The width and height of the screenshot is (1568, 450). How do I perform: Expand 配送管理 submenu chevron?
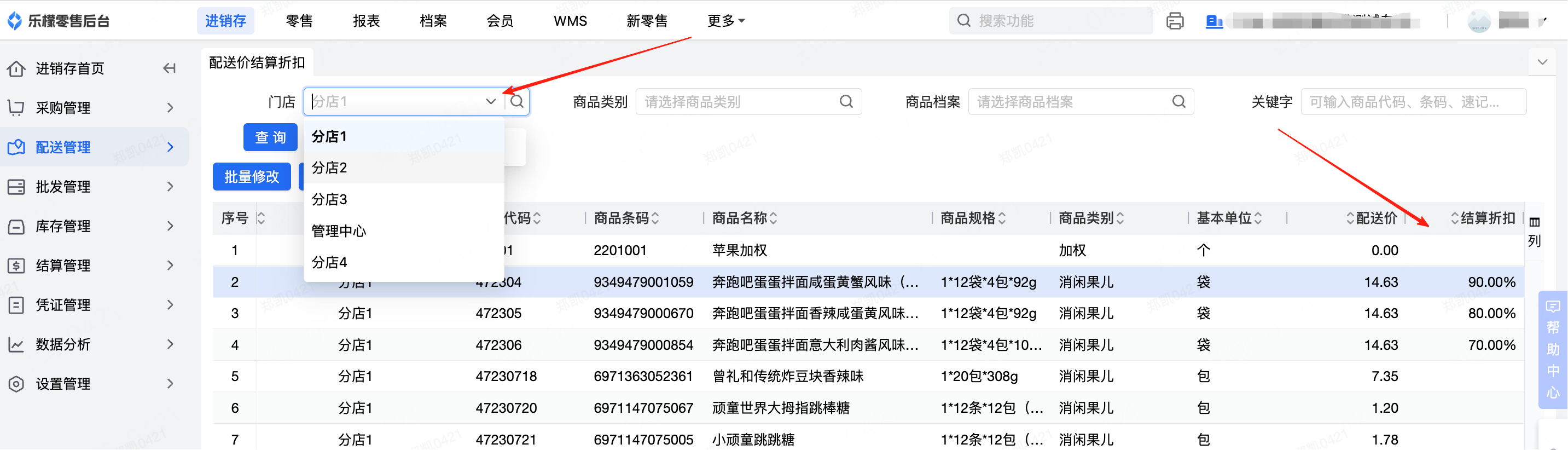(x=171, y=147)
